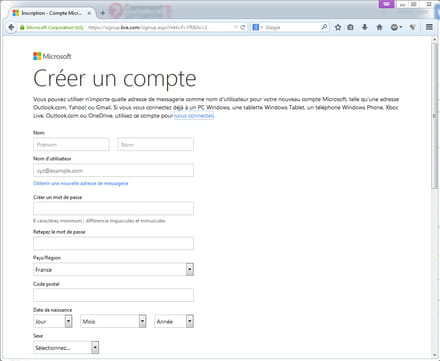Click the 'Créer un mot de passe' field
440x361 pixels.
[113, 209]
